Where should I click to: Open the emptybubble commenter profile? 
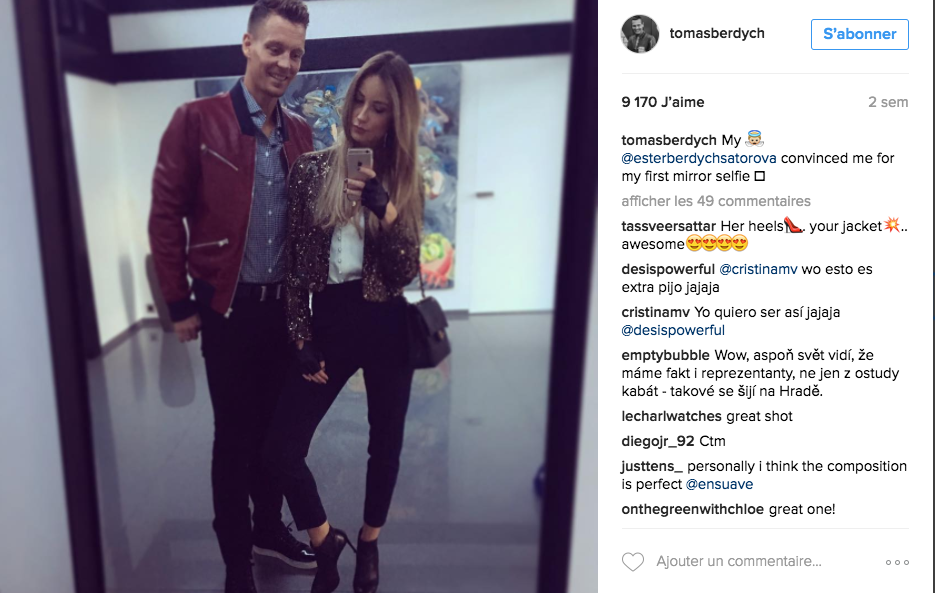(665, 355)
